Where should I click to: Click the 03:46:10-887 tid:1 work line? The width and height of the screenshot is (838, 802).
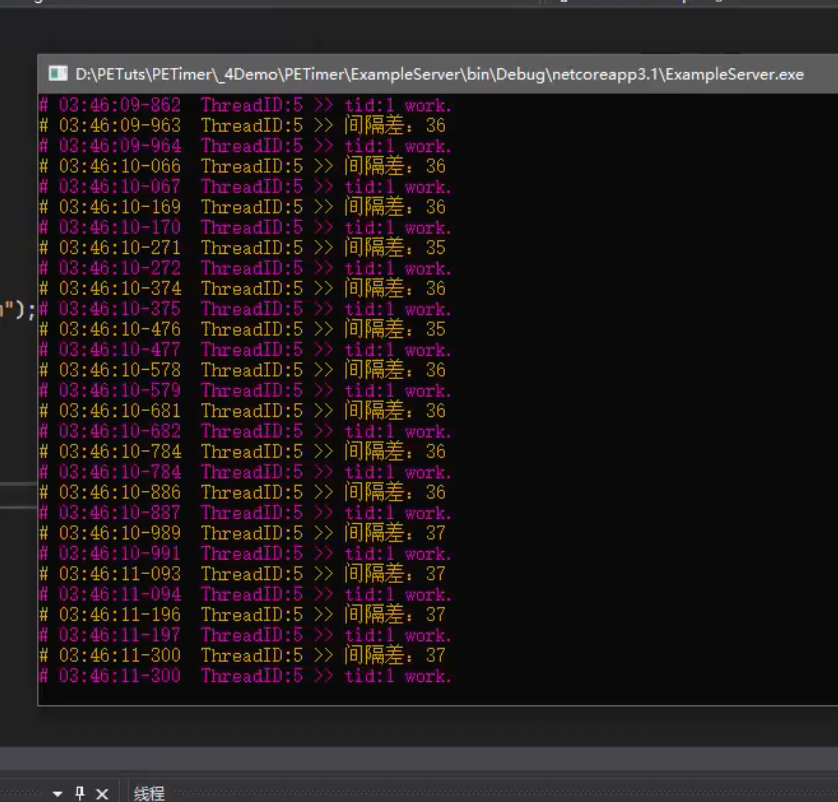(x=244, y=513)
